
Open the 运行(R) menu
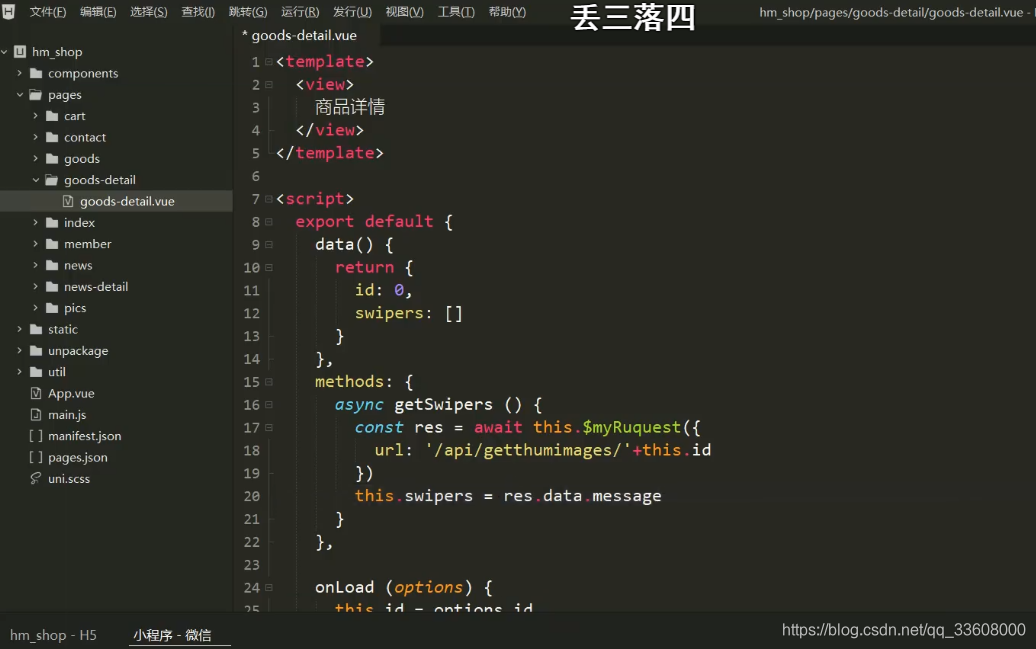300,12
